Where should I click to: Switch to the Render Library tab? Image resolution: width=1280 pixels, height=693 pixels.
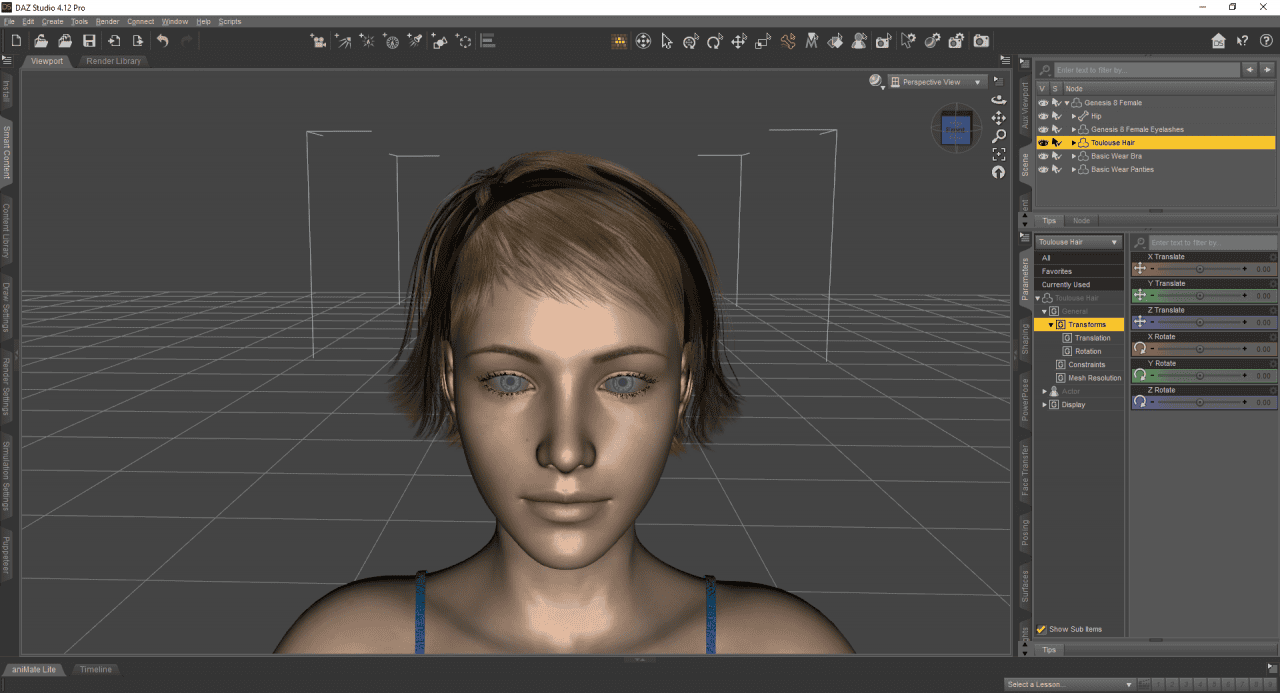tap(113, 60)
